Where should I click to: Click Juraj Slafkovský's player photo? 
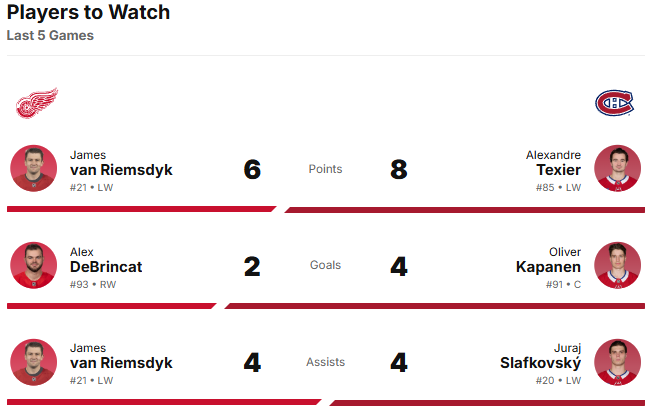click(617, 362)
